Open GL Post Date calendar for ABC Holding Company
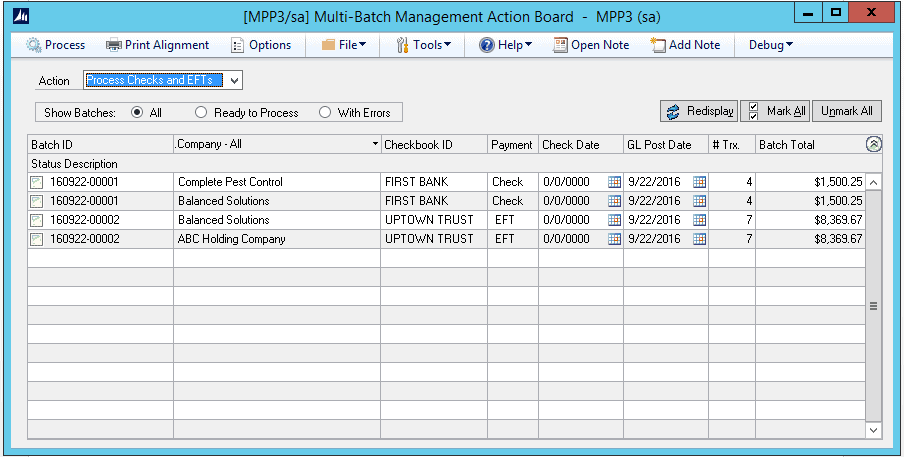This screenshot has width=904, height=457. (x=699, y=239)
